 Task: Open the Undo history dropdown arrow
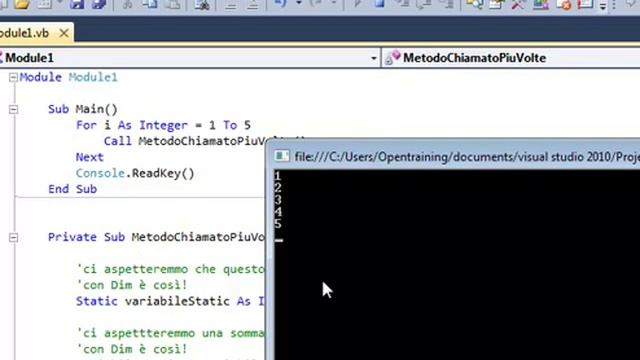coord(299,3)
